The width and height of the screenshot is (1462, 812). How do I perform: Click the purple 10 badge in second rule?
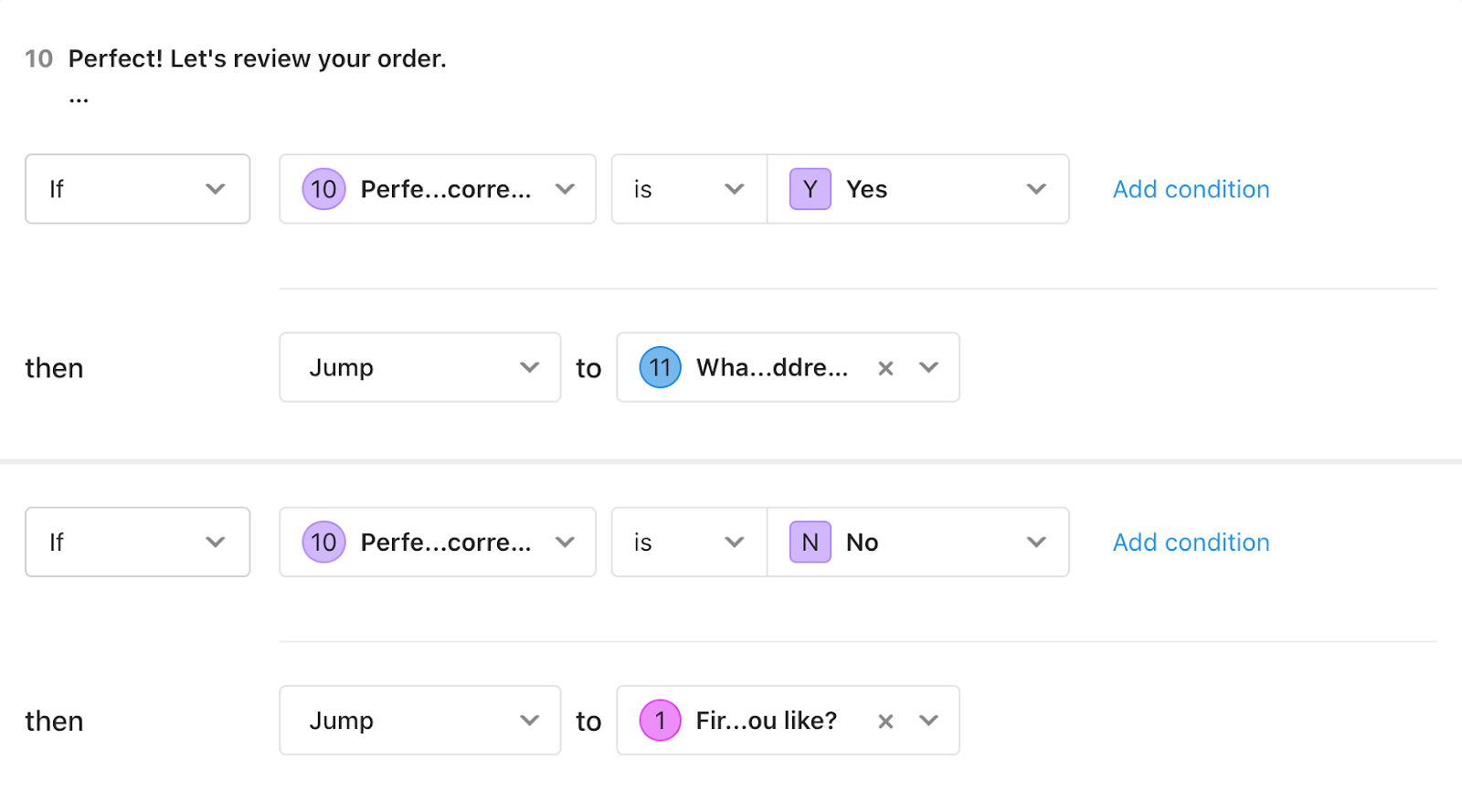tap(323, 543)
